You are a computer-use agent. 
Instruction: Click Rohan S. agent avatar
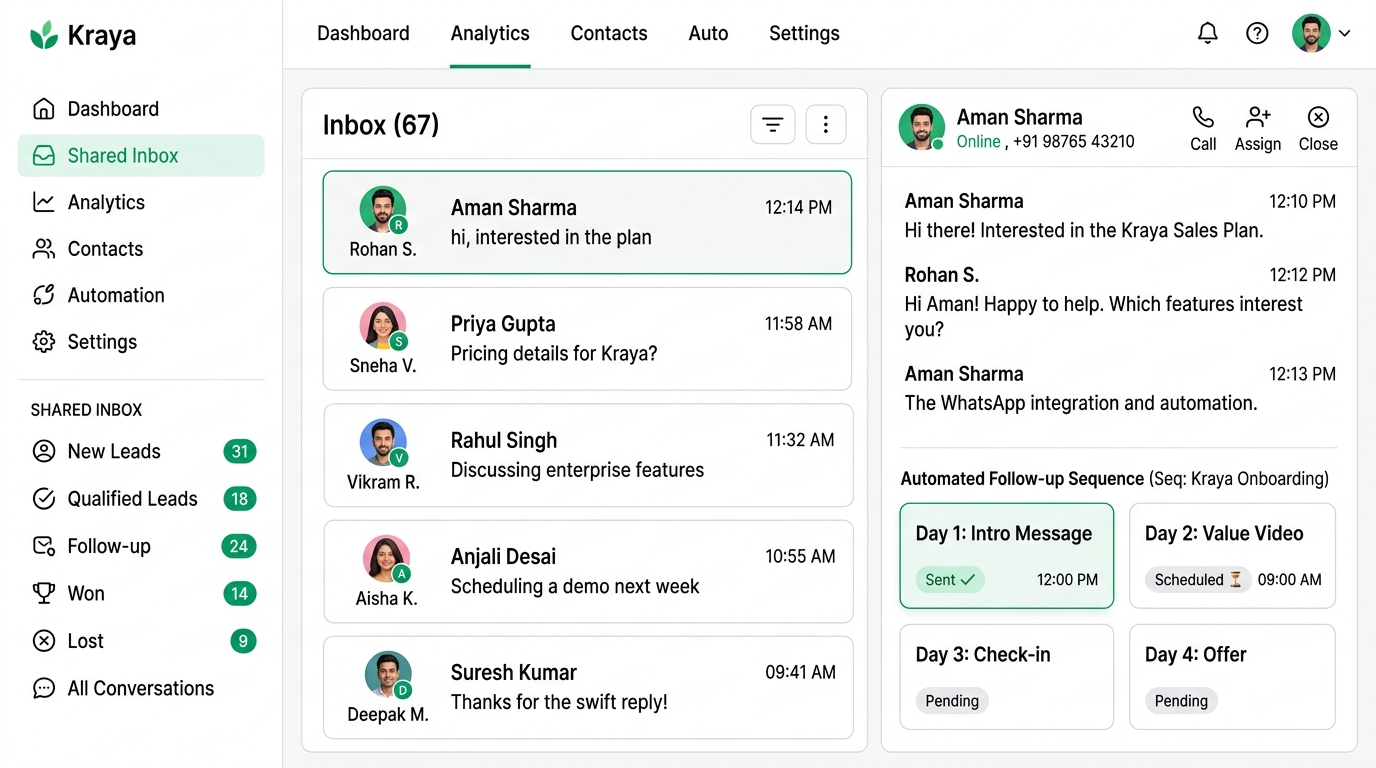[383, 210]
